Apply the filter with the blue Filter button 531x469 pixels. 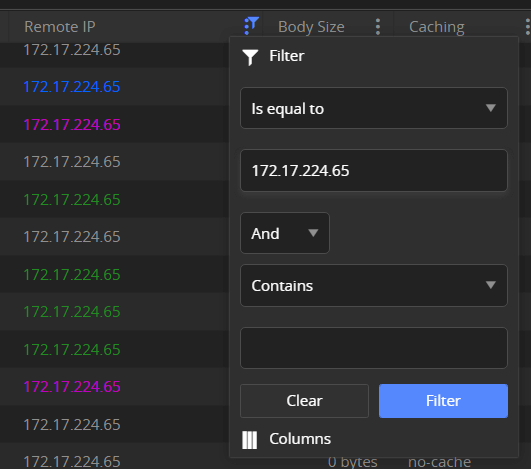tap(443, 401)
